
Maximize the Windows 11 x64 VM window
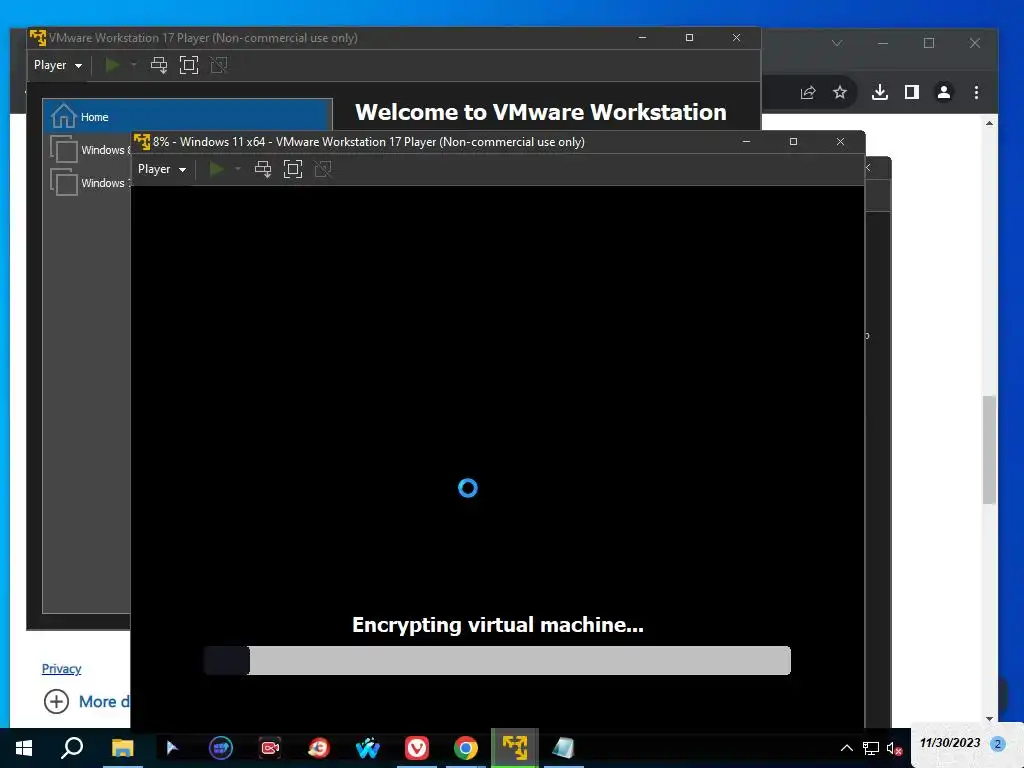793,142
